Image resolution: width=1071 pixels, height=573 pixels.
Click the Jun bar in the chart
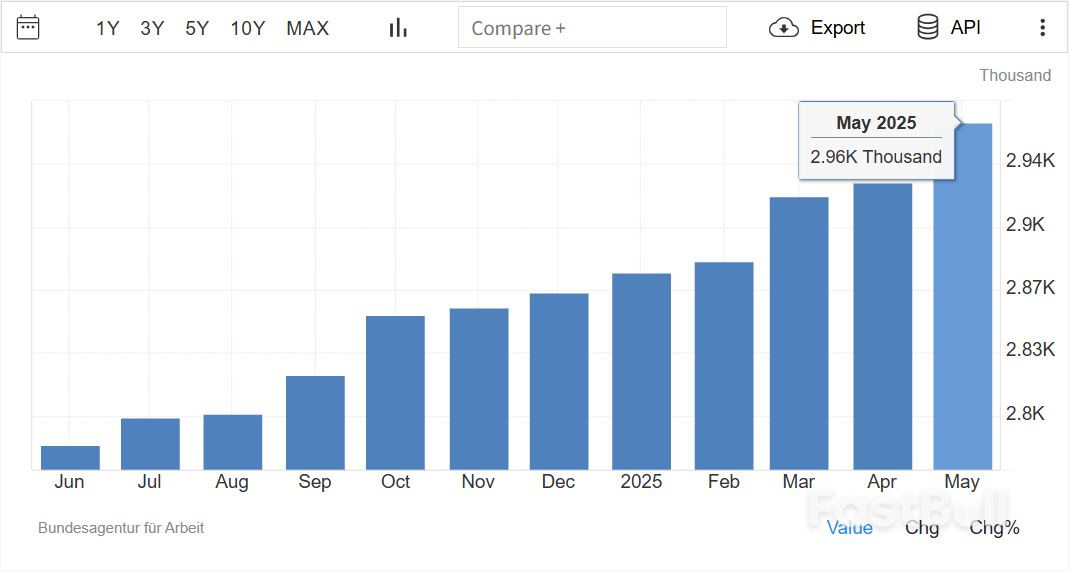[70, 458]
